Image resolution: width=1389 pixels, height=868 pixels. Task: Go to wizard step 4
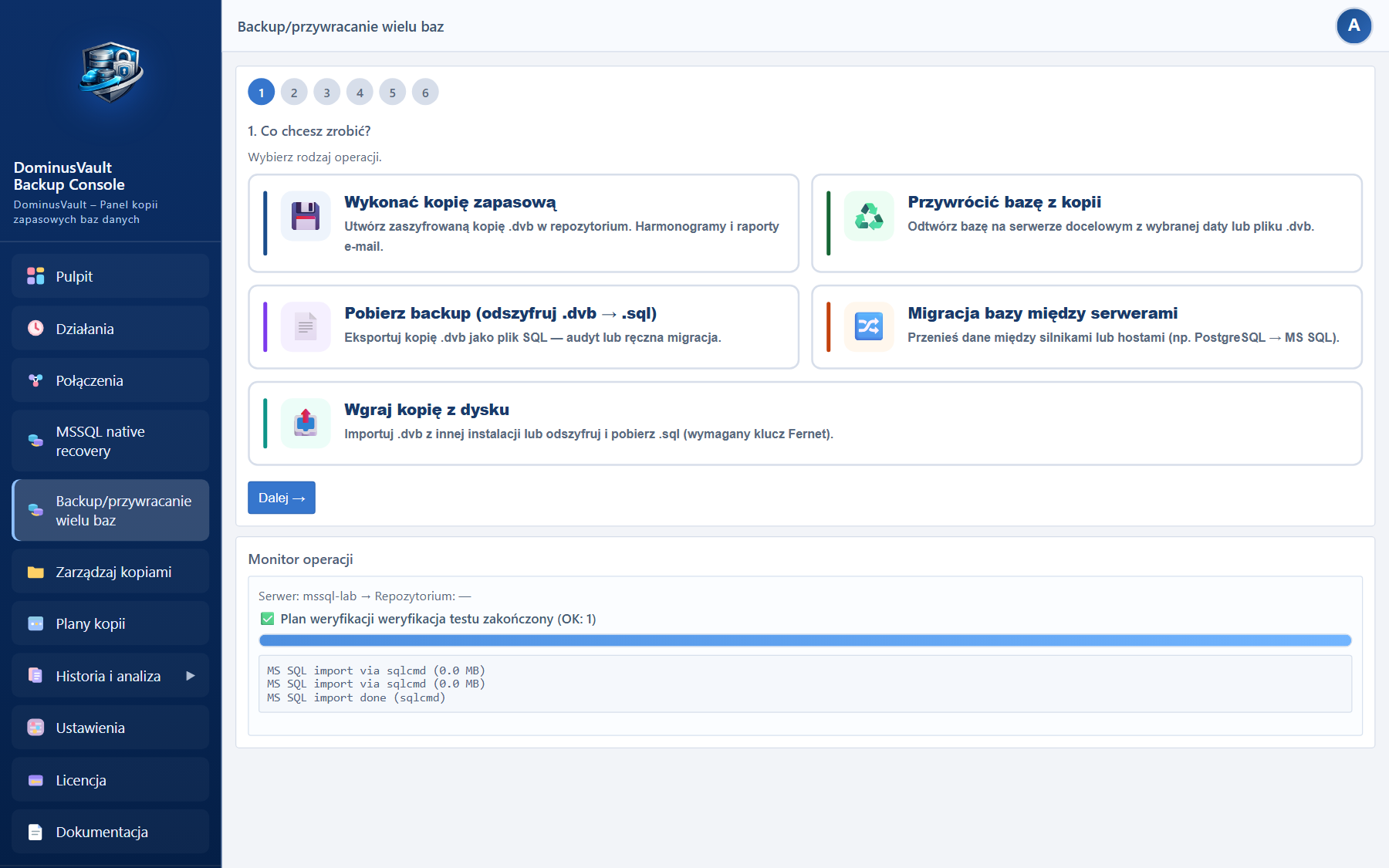(x=360, y=93)
